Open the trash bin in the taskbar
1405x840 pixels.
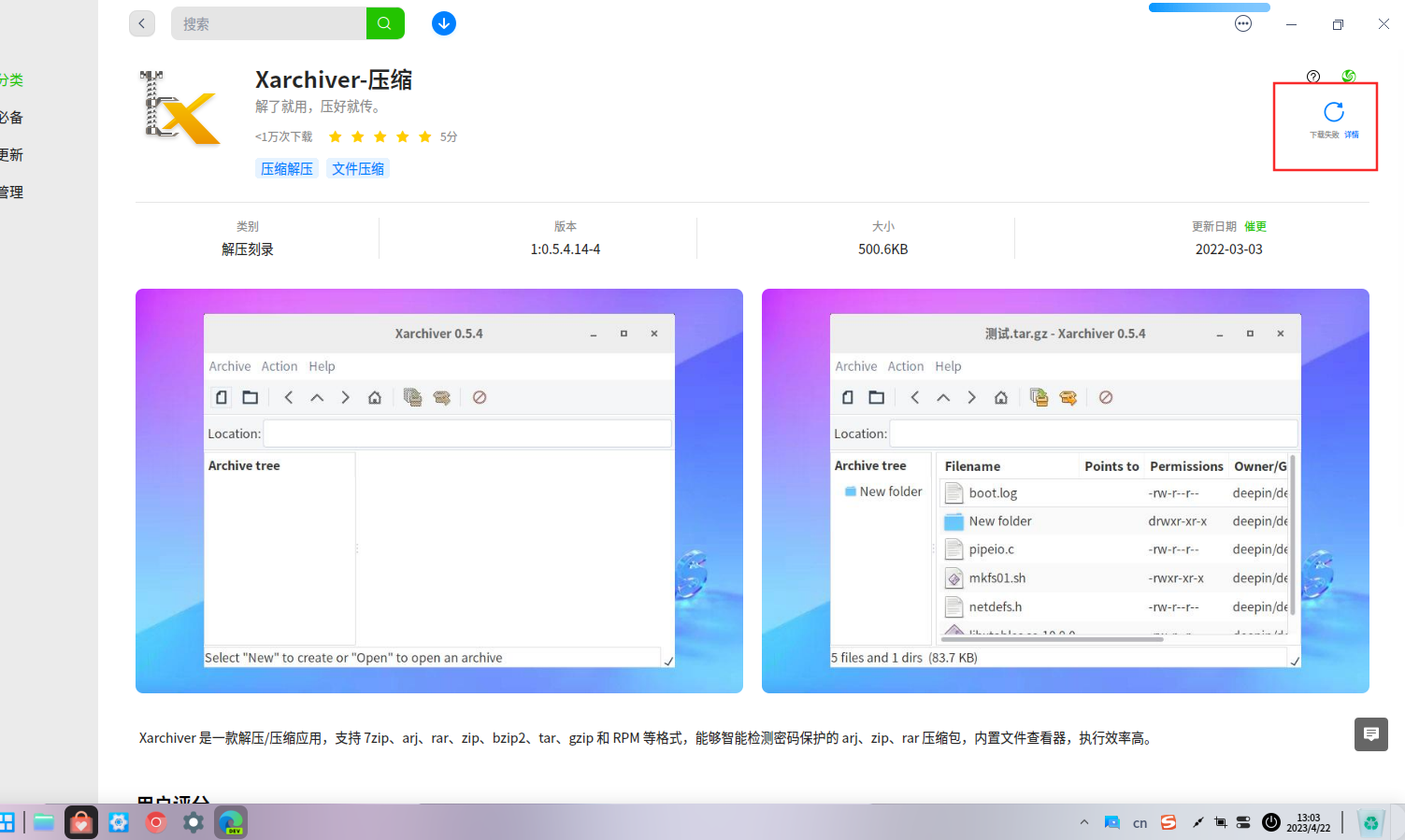click(x=1370, y=822)
